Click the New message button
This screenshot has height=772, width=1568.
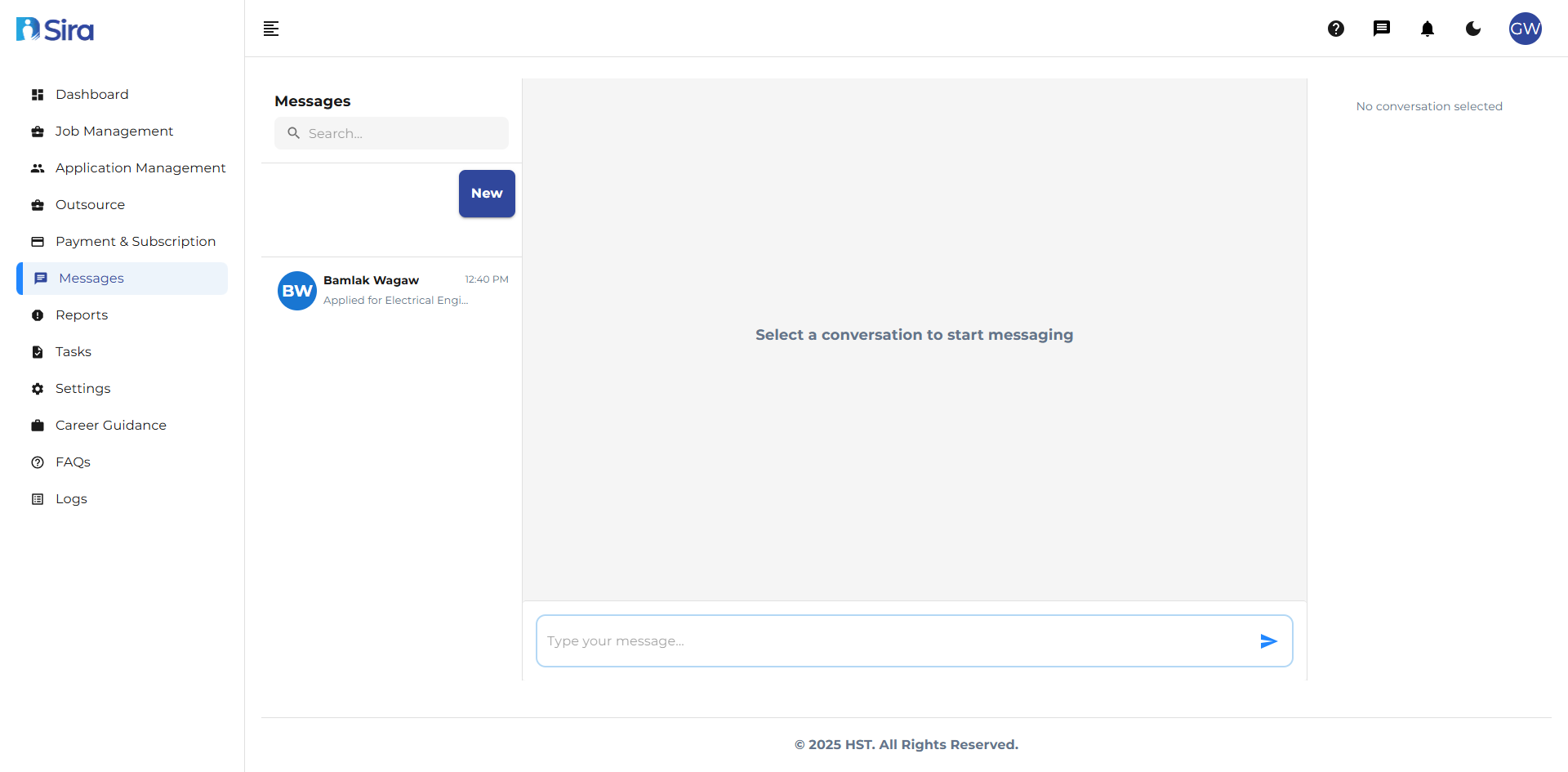tap(487, 193)
